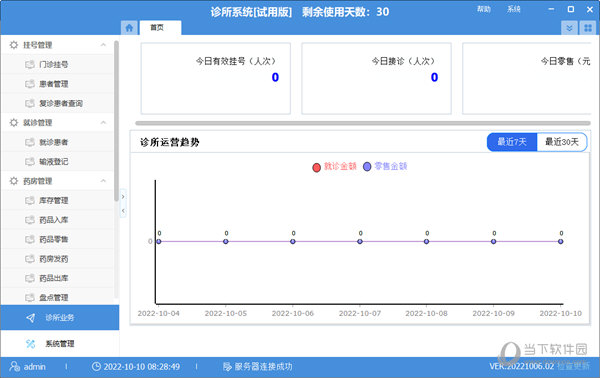600x378 pixels.
Task: Click the horizontal scrollbar under stat cards
Action: [x=363, y=123]
